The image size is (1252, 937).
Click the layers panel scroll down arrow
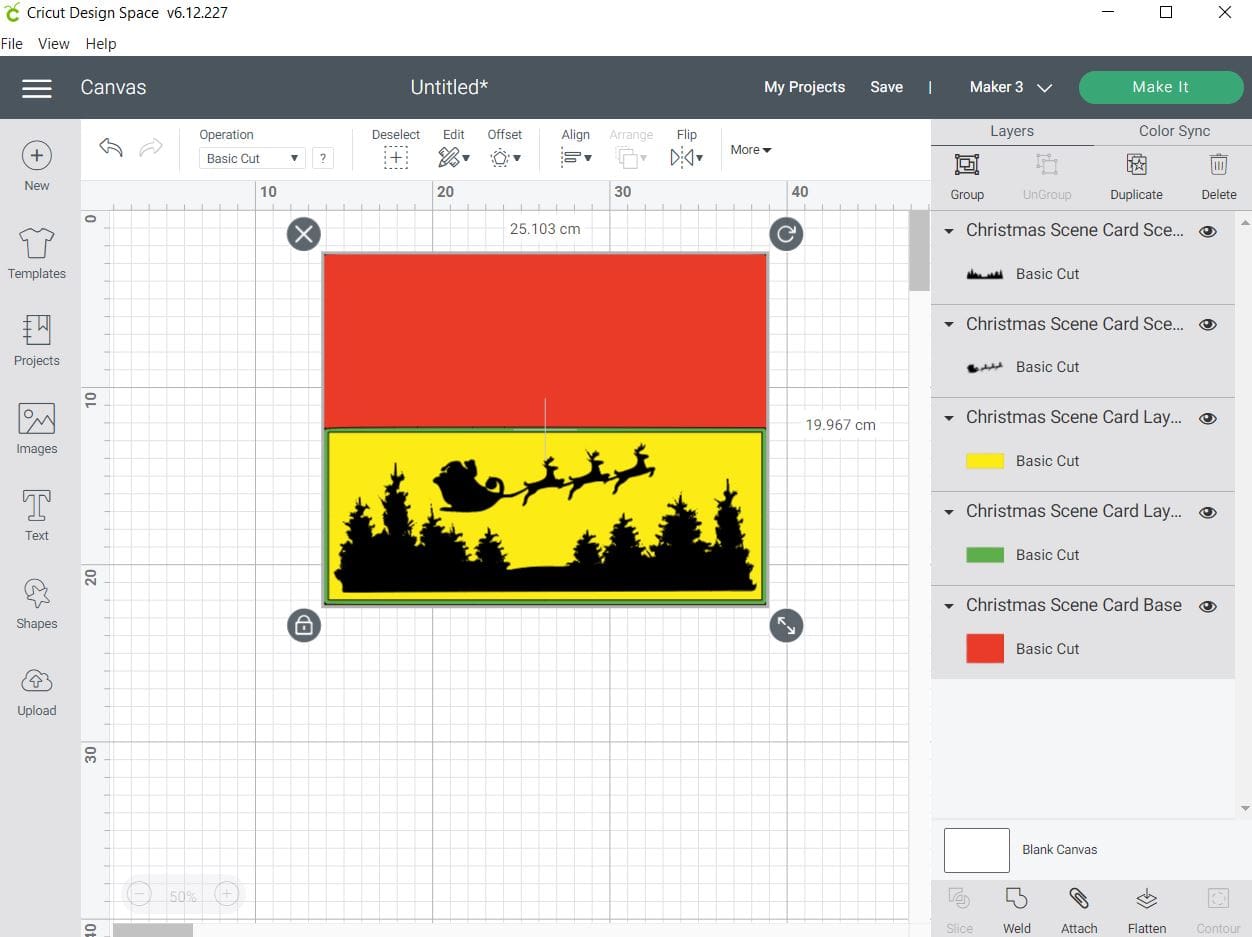click(1244, 808)
